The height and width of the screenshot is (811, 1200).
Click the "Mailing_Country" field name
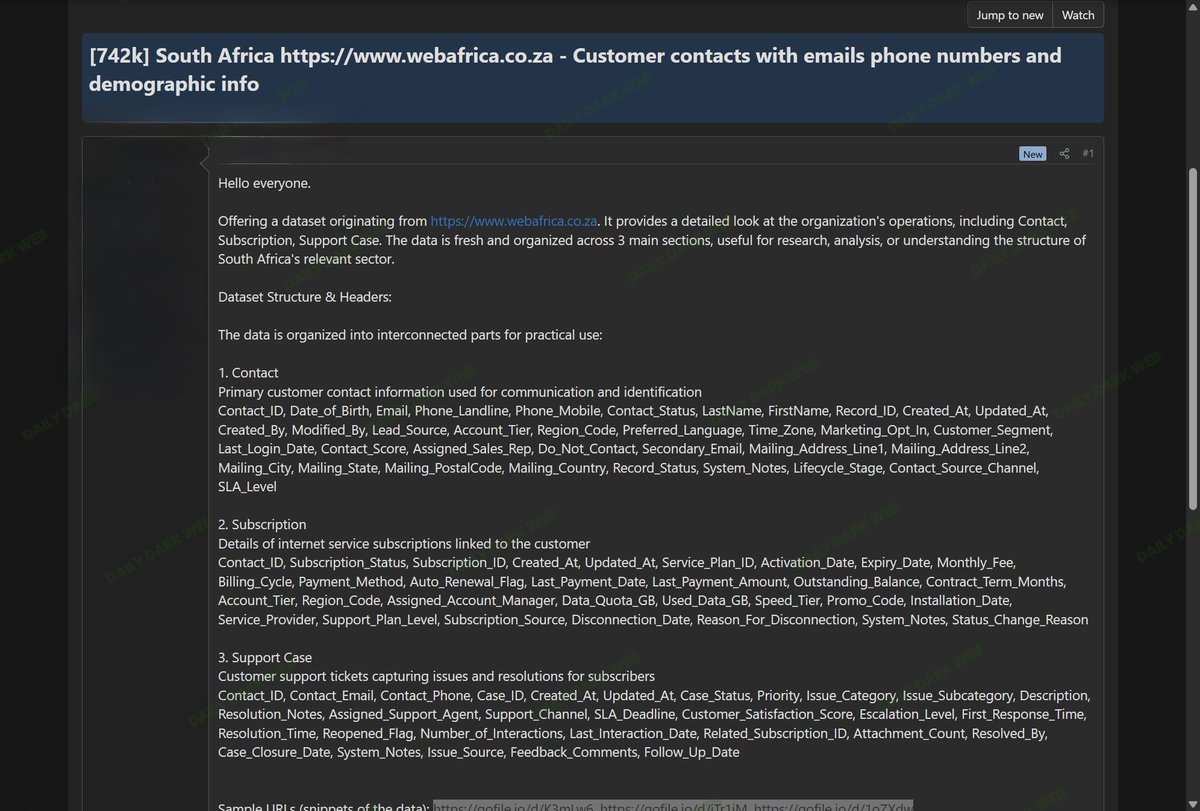coord(557,468)
